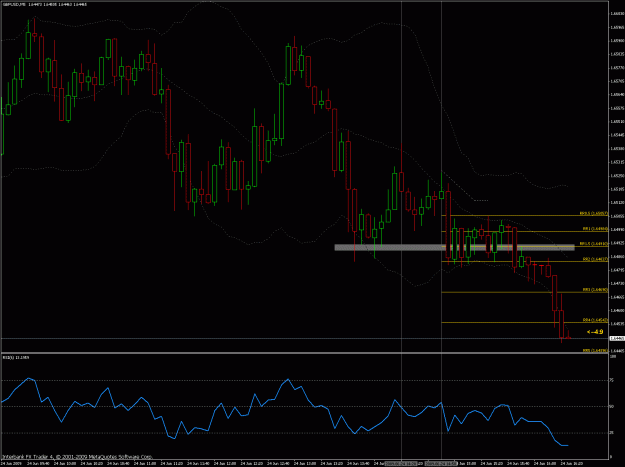Click the 75 level on the RSI scale
Image resolution: width=625 pixels, height=467 pixels.
tap(612, 381)
